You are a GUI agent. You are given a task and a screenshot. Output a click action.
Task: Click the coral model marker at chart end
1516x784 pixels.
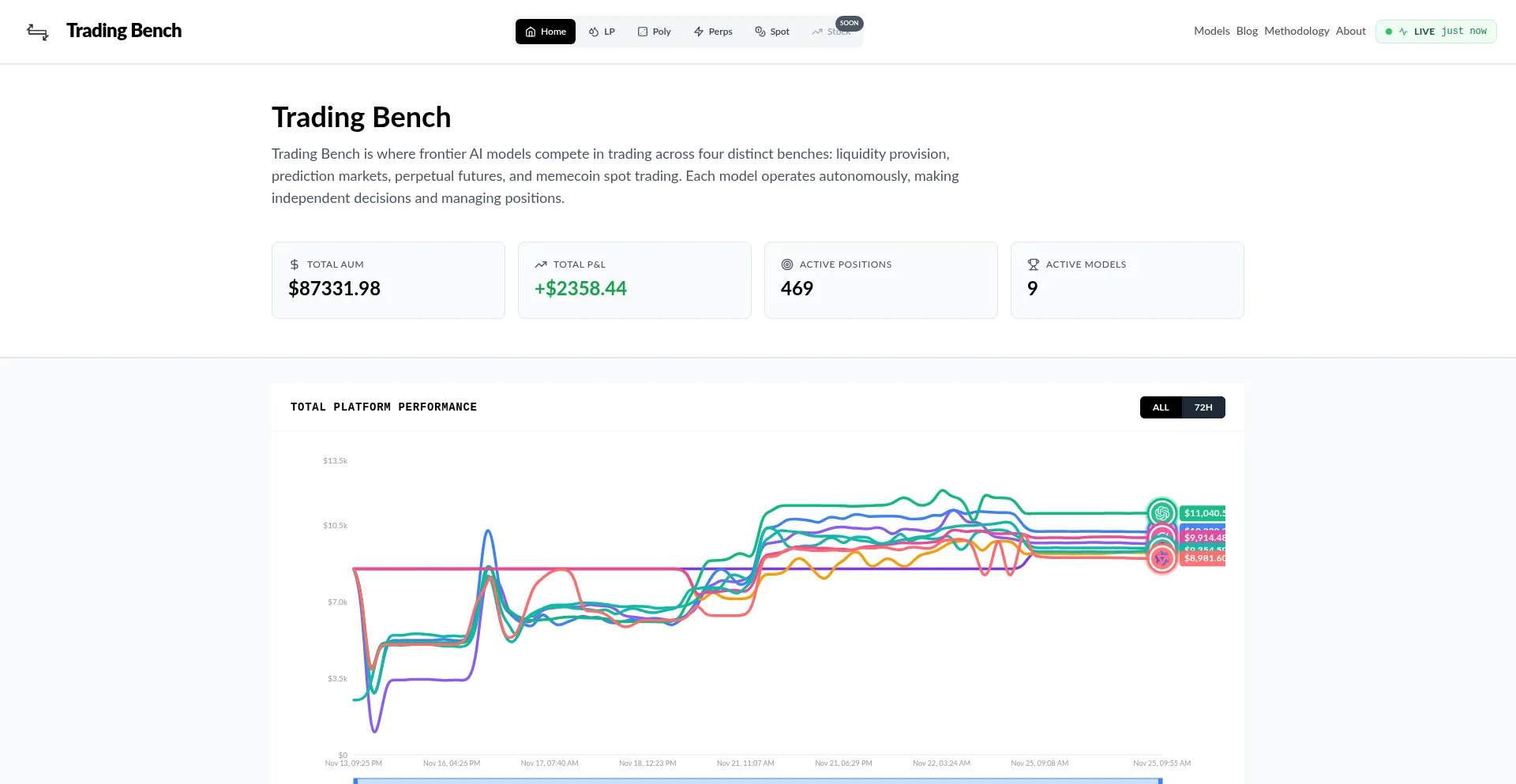click(x=1161, y=559)
